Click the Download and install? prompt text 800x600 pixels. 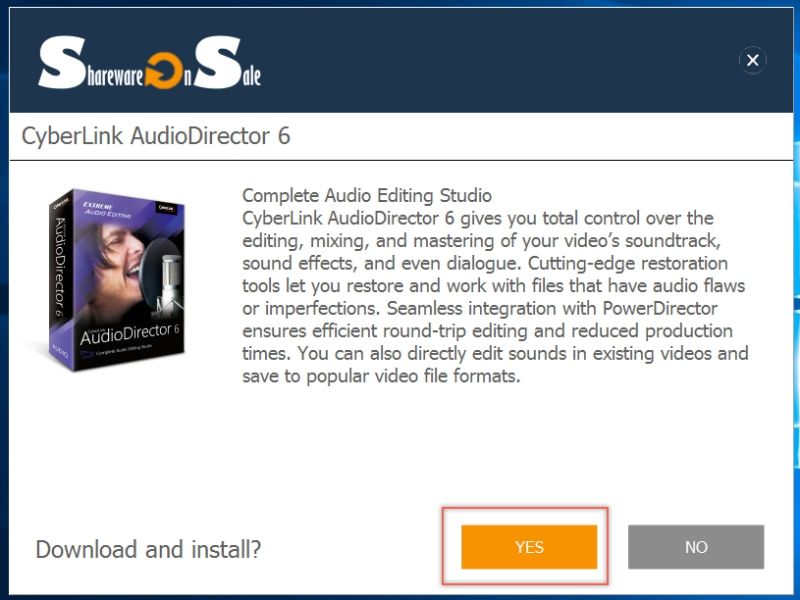coord(148,549)
